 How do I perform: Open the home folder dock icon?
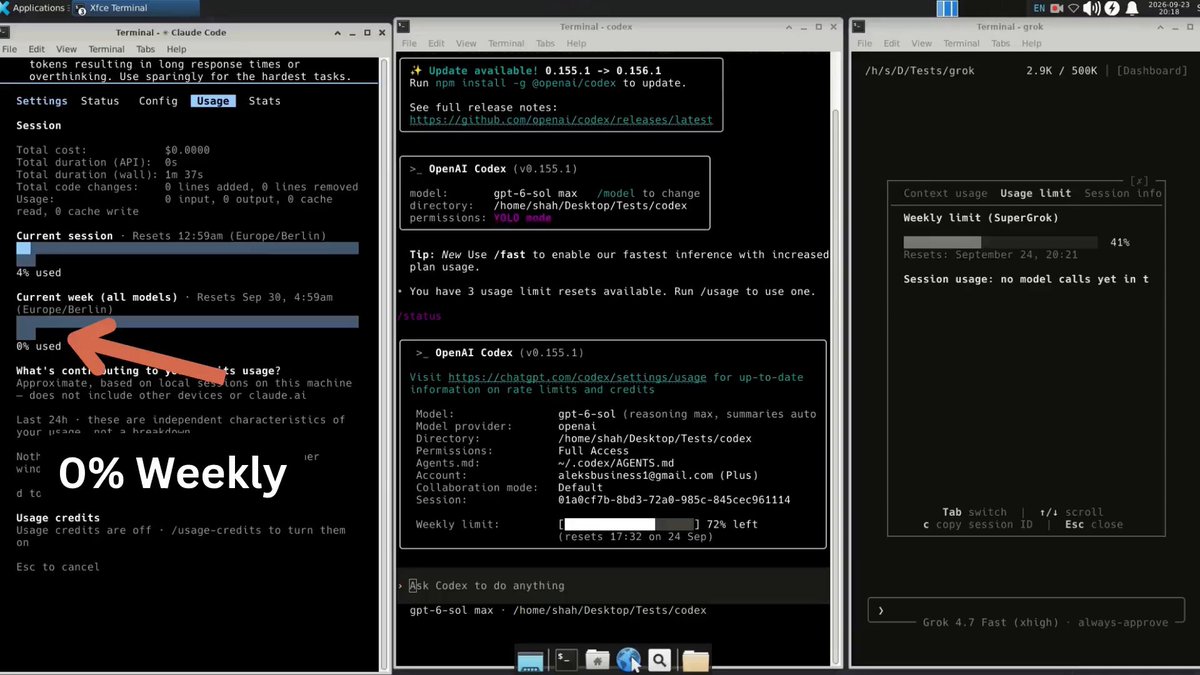click(598, 659)
